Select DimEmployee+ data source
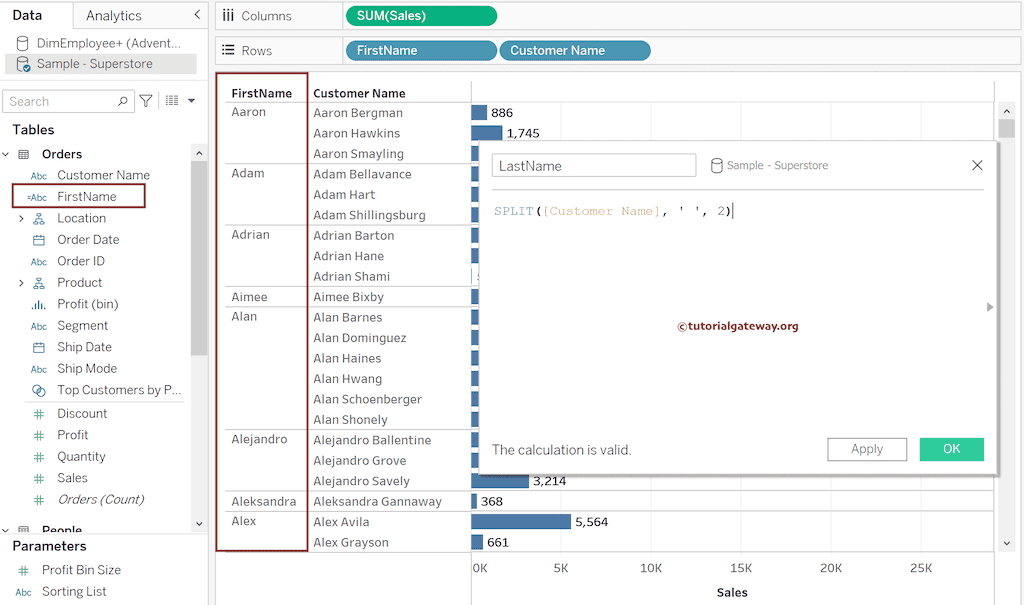Image resolution: width=1024 pixels, height=605 pixels. (108, 43)
